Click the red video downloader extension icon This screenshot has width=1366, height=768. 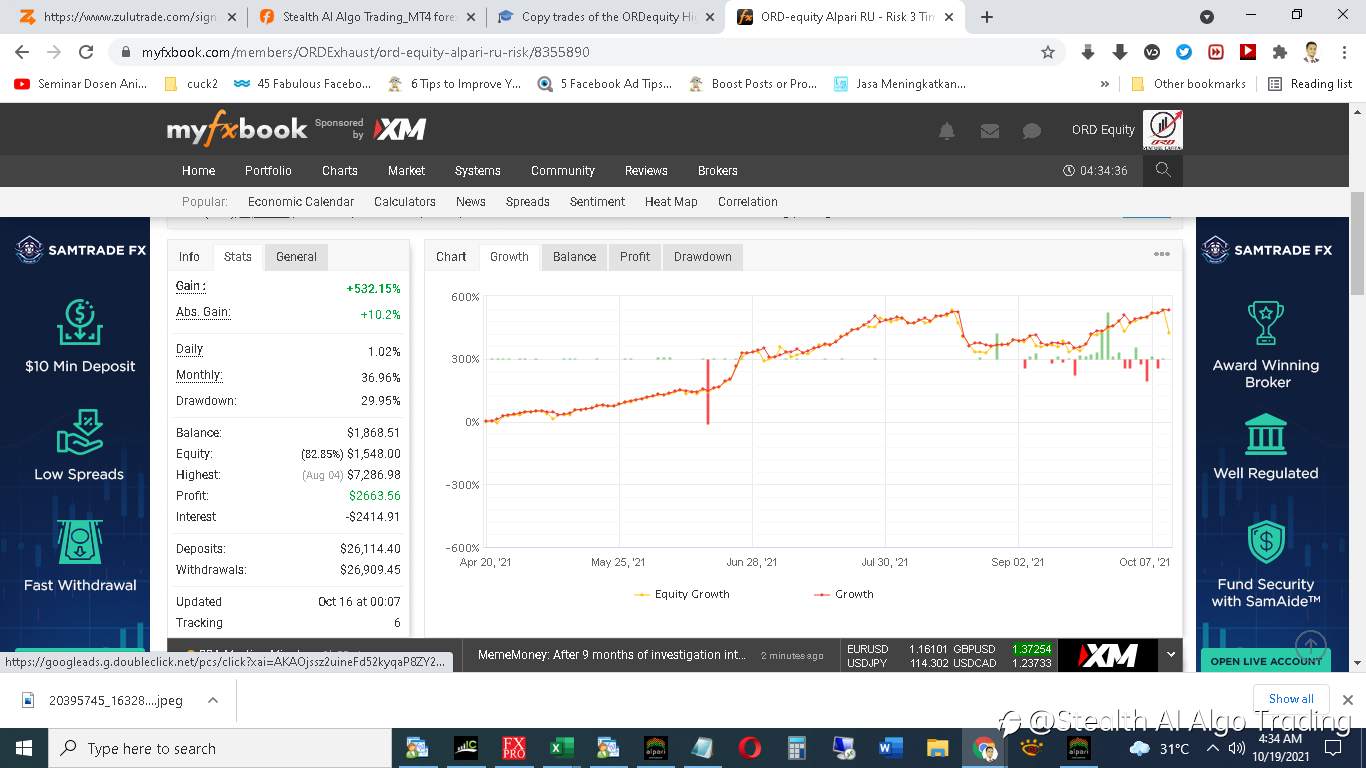click(1248, 52)
